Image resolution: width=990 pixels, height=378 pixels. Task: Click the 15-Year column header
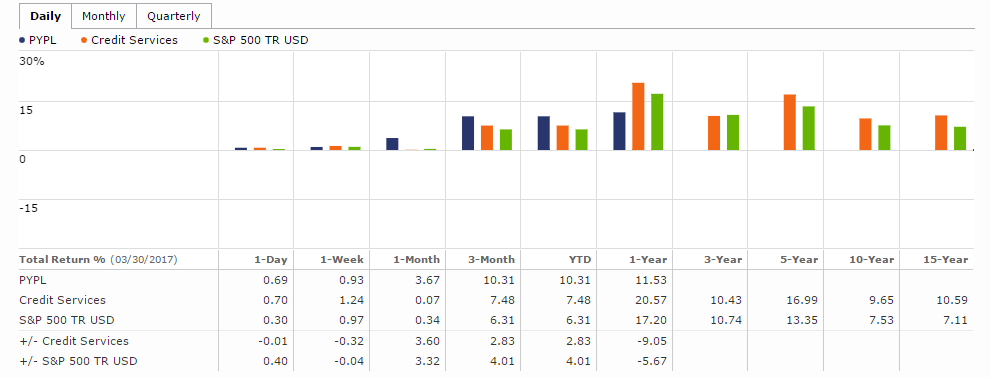tap(945, 259)
